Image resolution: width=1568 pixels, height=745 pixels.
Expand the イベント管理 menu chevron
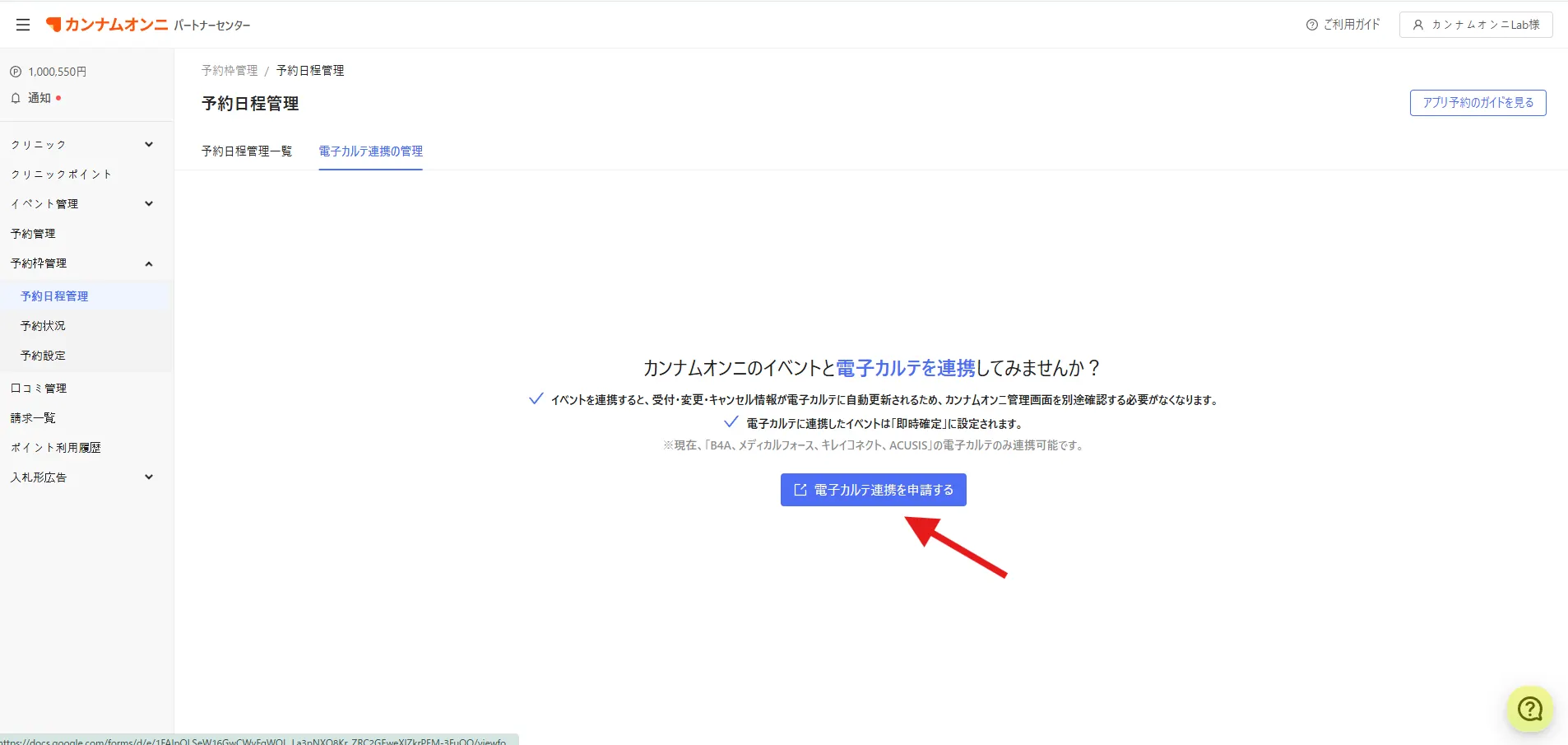pyautogui.click(x=149, y=204)
